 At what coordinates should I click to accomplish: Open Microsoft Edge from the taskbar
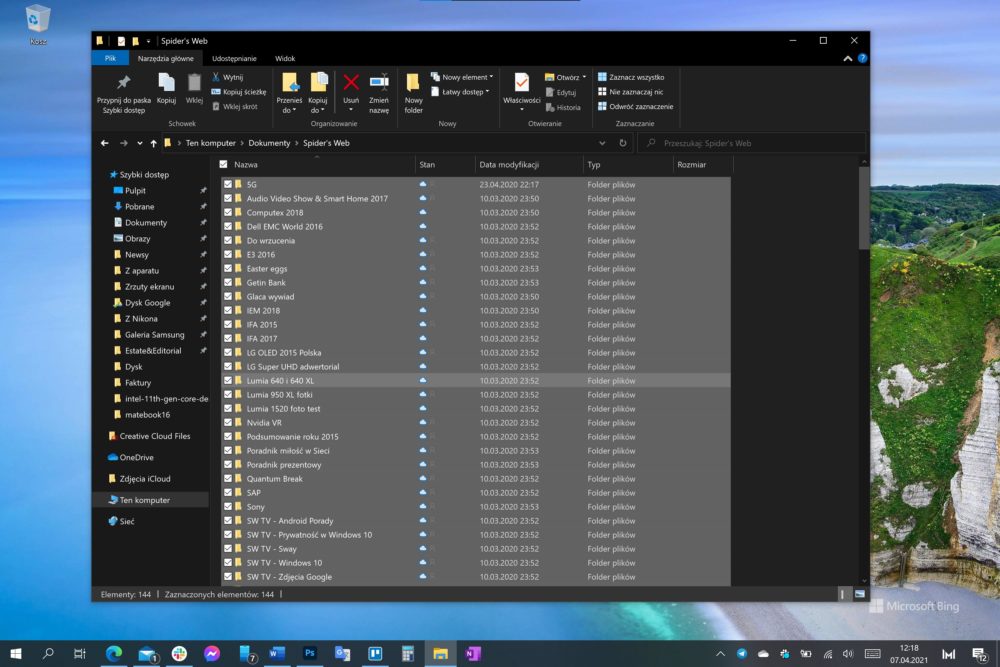coord(114,653)
